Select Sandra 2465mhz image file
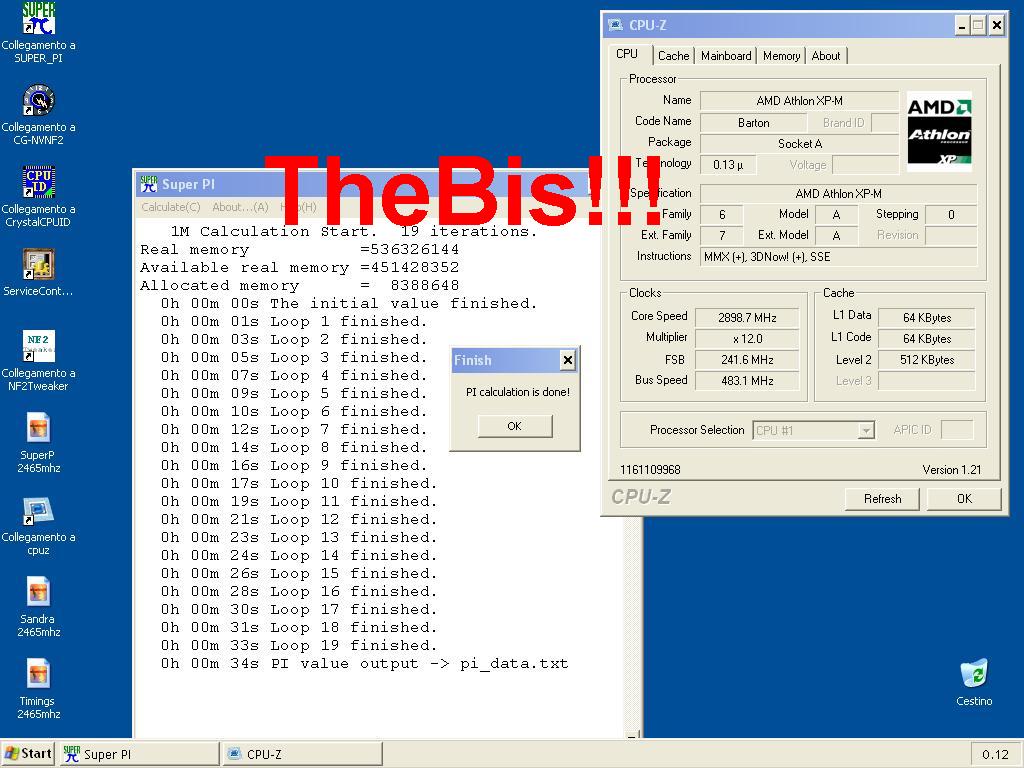1024x768 pixels. click(x=39, y=606)
